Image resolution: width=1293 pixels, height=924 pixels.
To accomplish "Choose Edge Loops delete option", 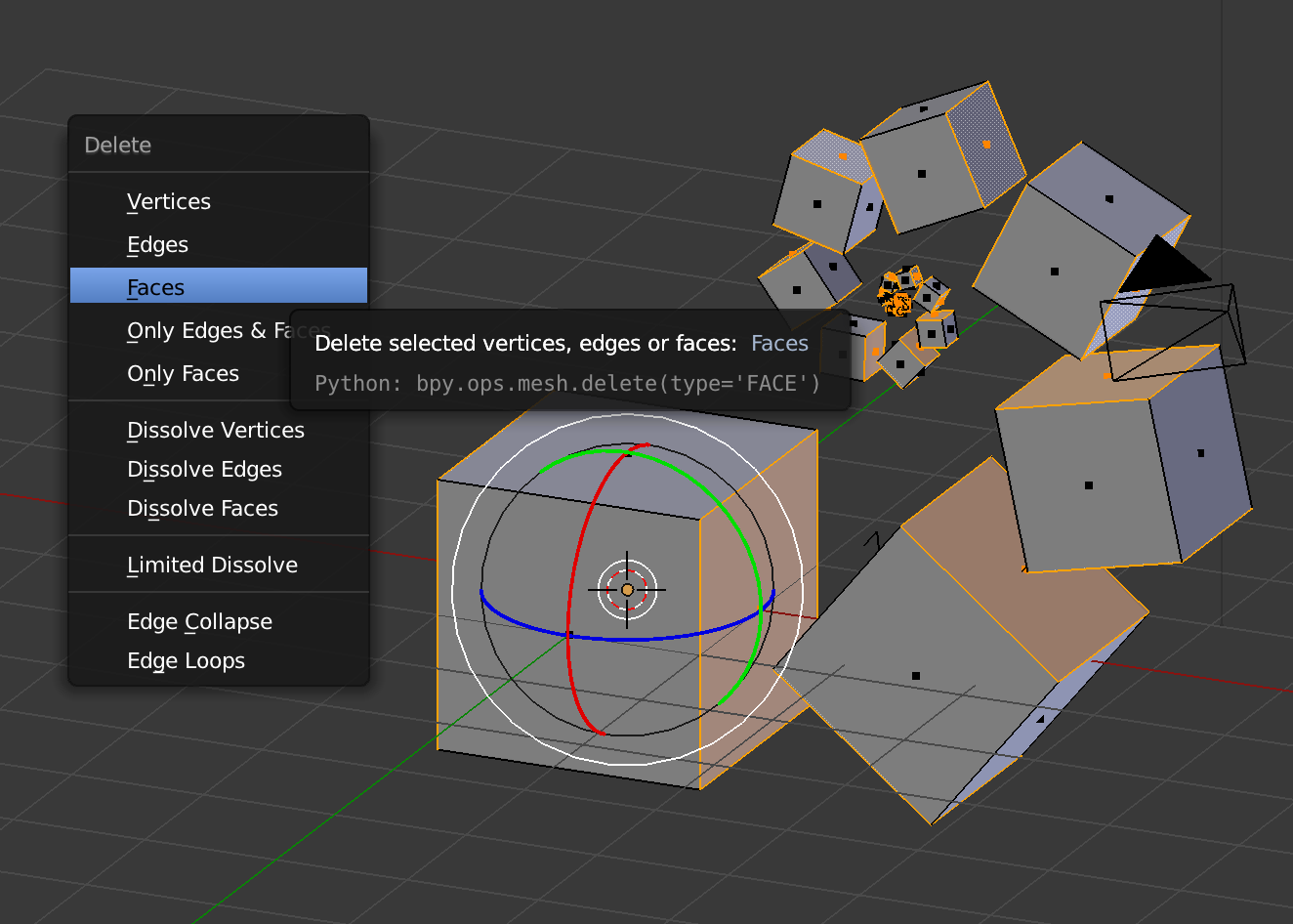I will [186, 660].
